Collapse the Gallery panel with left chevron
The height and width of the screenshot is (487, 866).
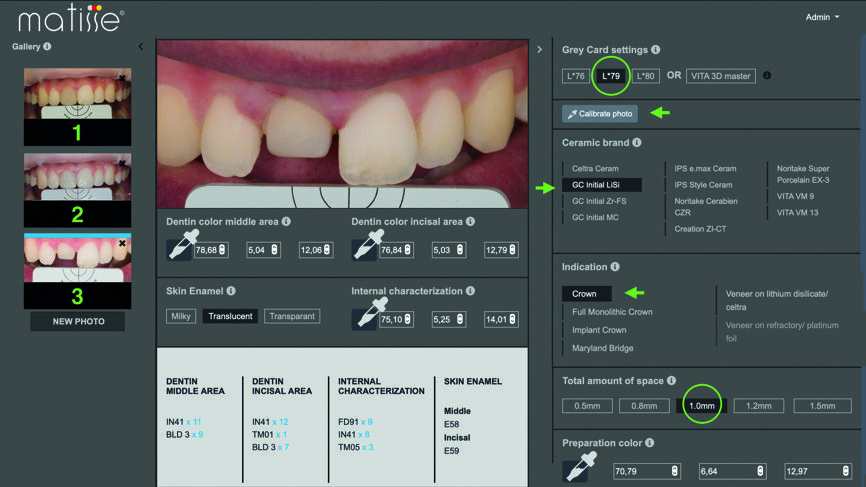pyautogui.click(x=141, y=46)
